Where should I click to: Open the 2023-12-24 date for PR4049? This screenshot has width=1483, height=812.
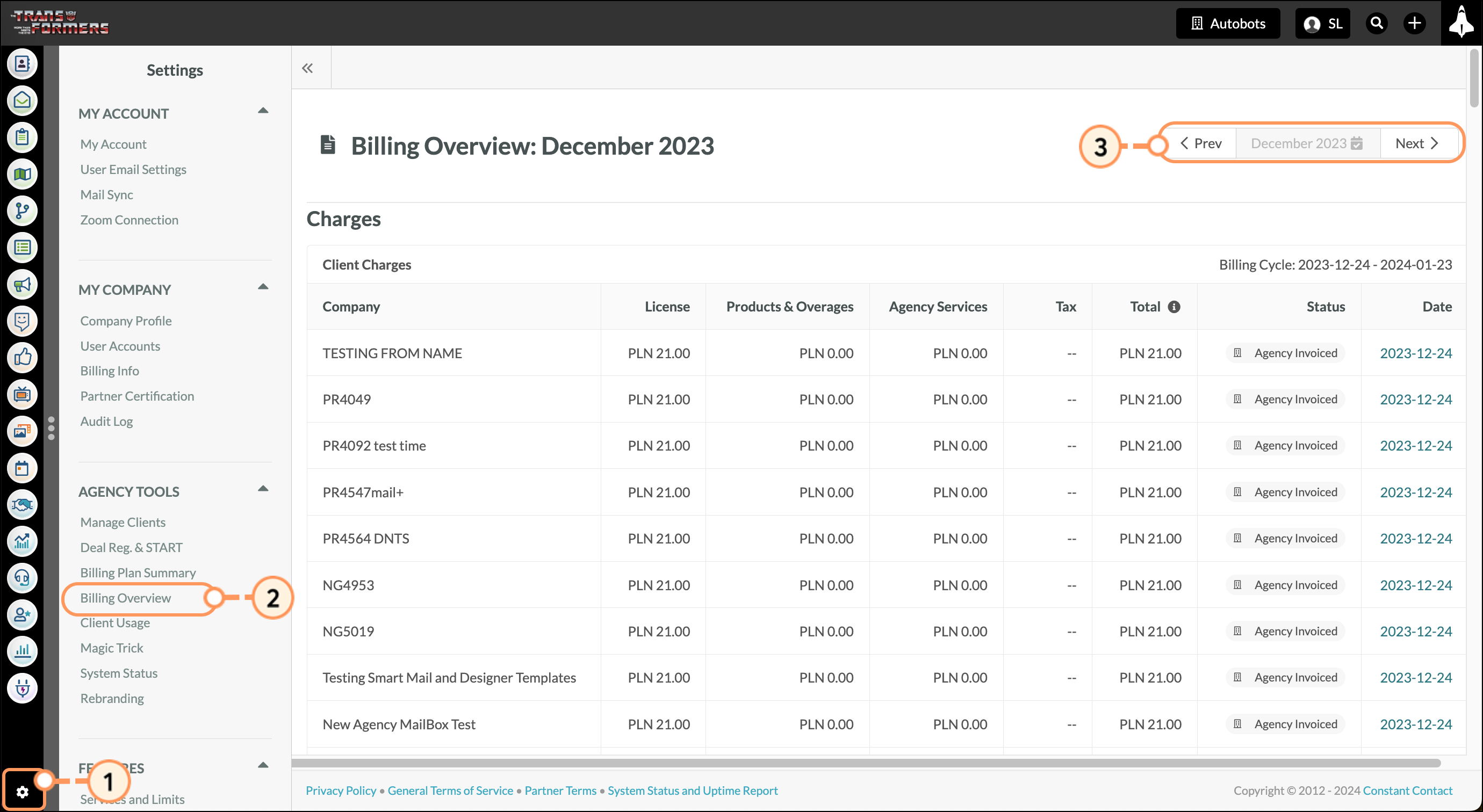(1416, 400)
